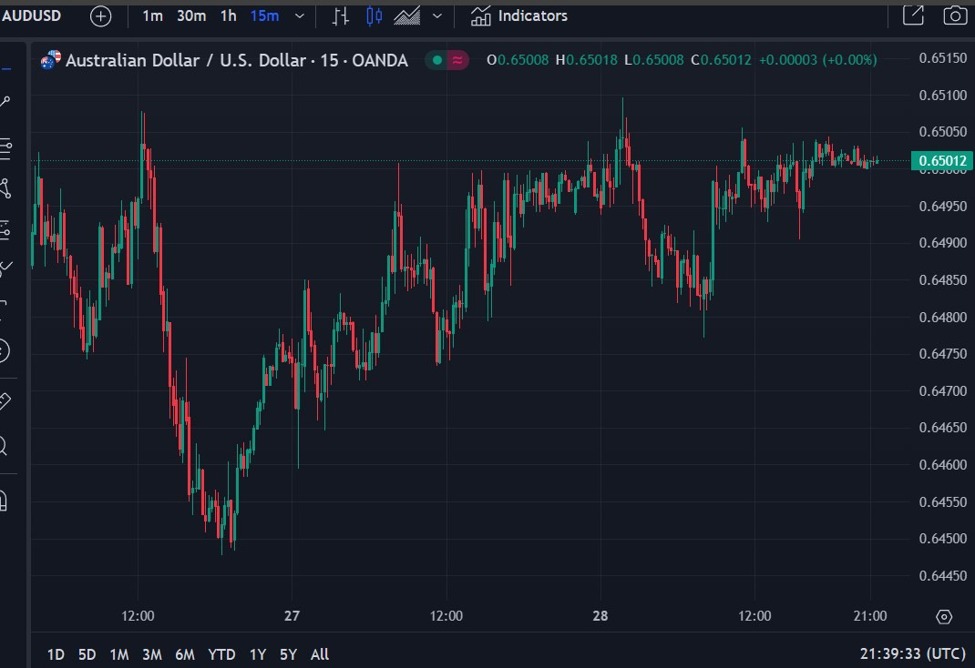Open the Indicators panel
Viewport: 975px width, 668px height.
point(520,16)
